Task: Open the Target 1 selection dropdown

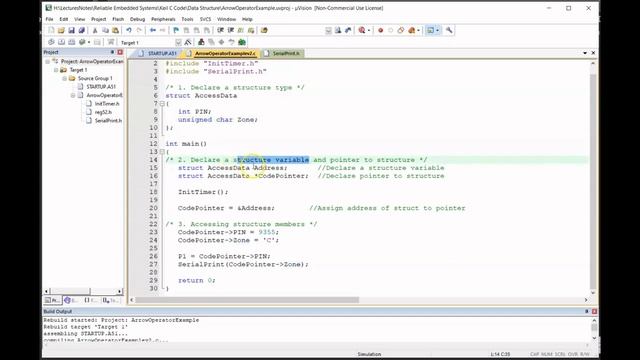Action: pos(178,42)
